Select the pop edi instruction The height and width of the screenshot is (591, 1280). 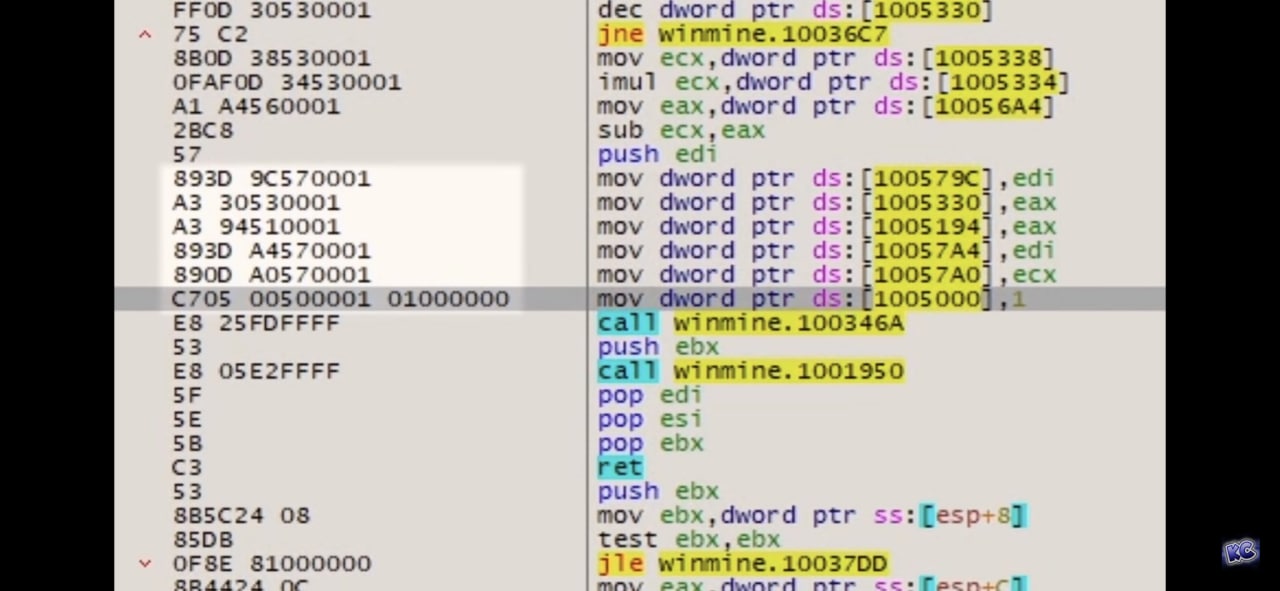[x=650, y=394]
